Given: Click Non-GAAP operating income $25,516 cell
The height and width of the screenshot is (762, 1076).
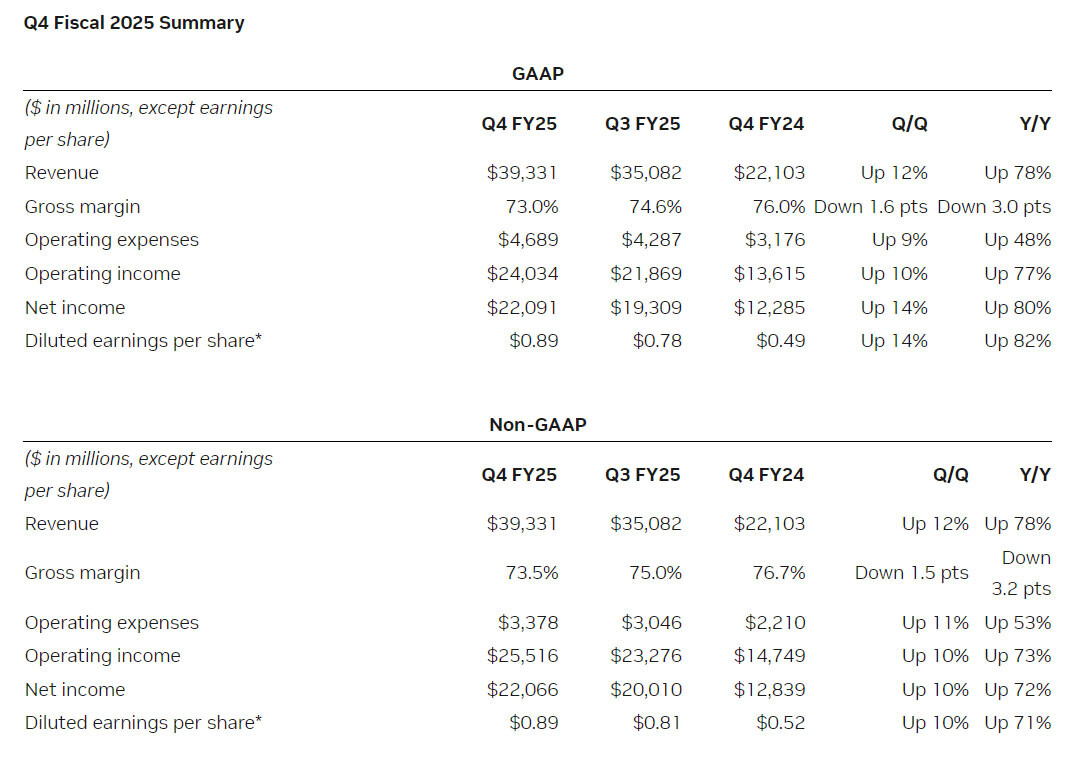Looking at the screenshot, I should point(522,656).
